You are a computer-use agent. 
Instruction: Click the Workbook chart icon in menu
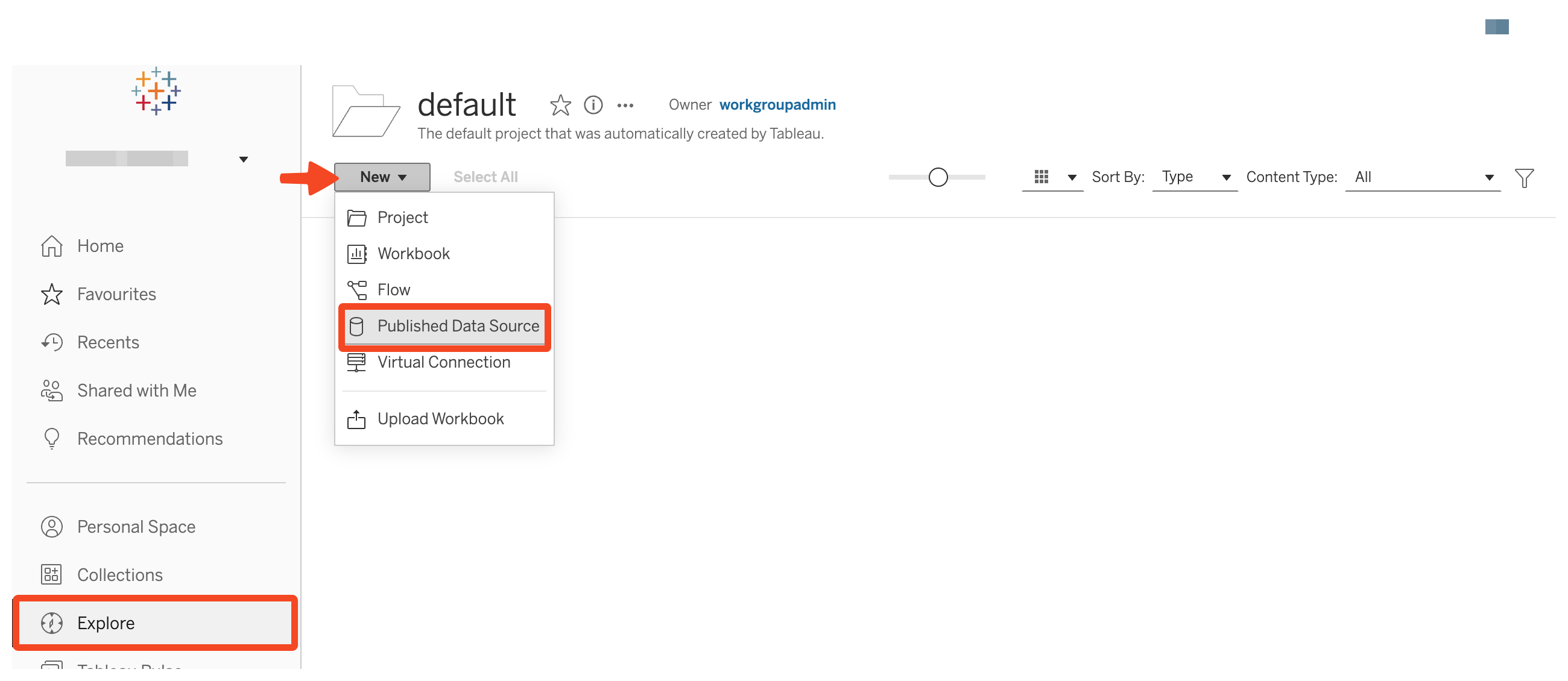pos(356,254)
